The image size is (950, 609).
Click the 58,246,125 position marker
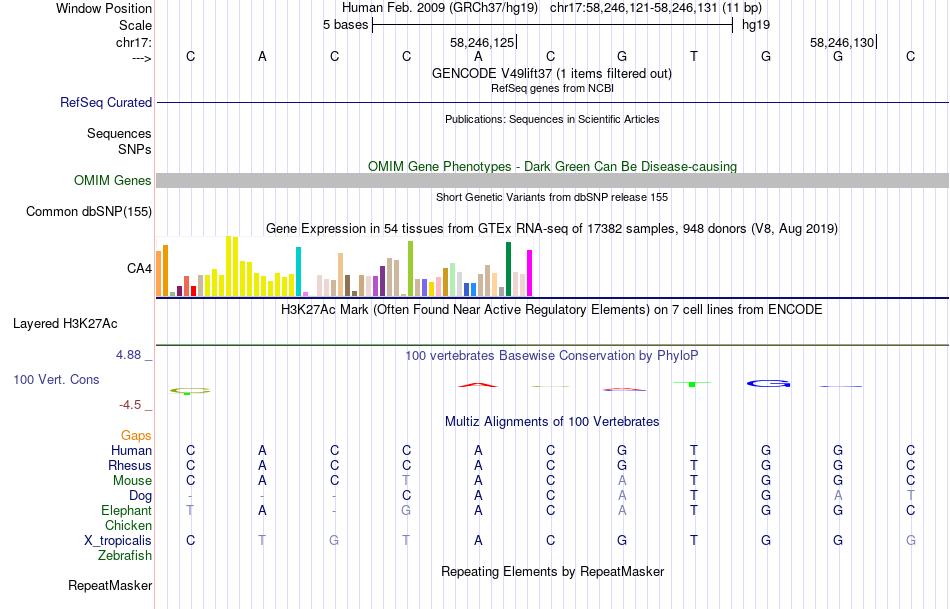(482, 42)
